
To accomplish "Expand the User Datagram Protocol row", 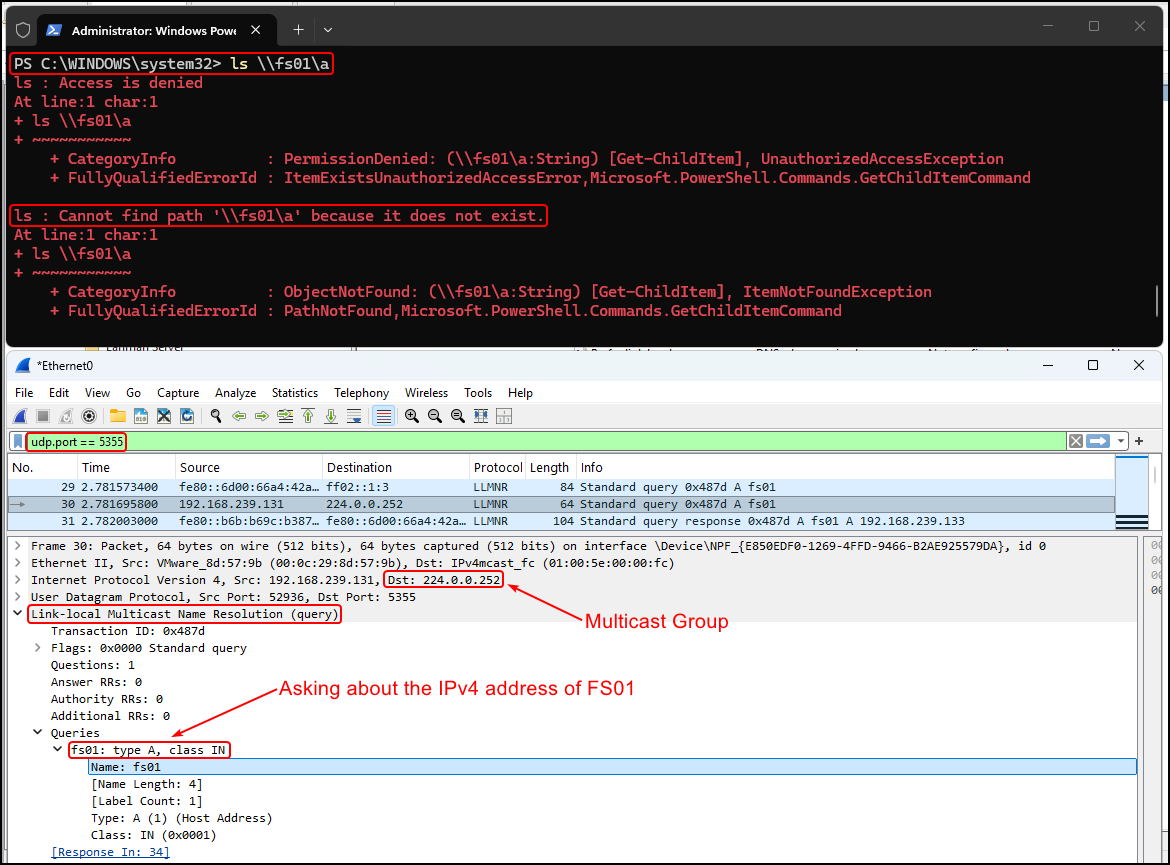I will 17,597.
